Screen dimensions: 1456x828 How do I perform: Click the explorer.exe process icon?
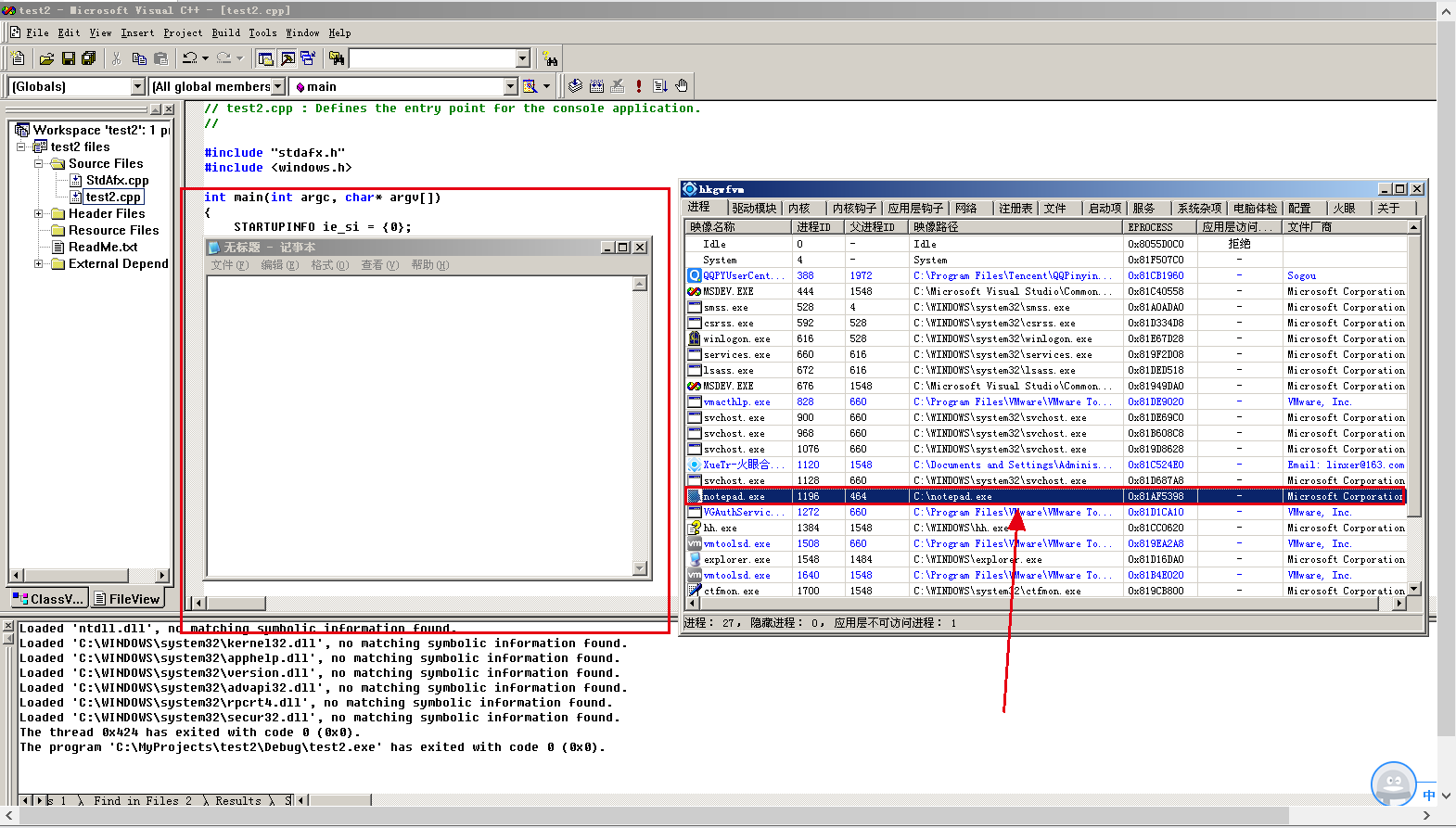pos(695,559)
